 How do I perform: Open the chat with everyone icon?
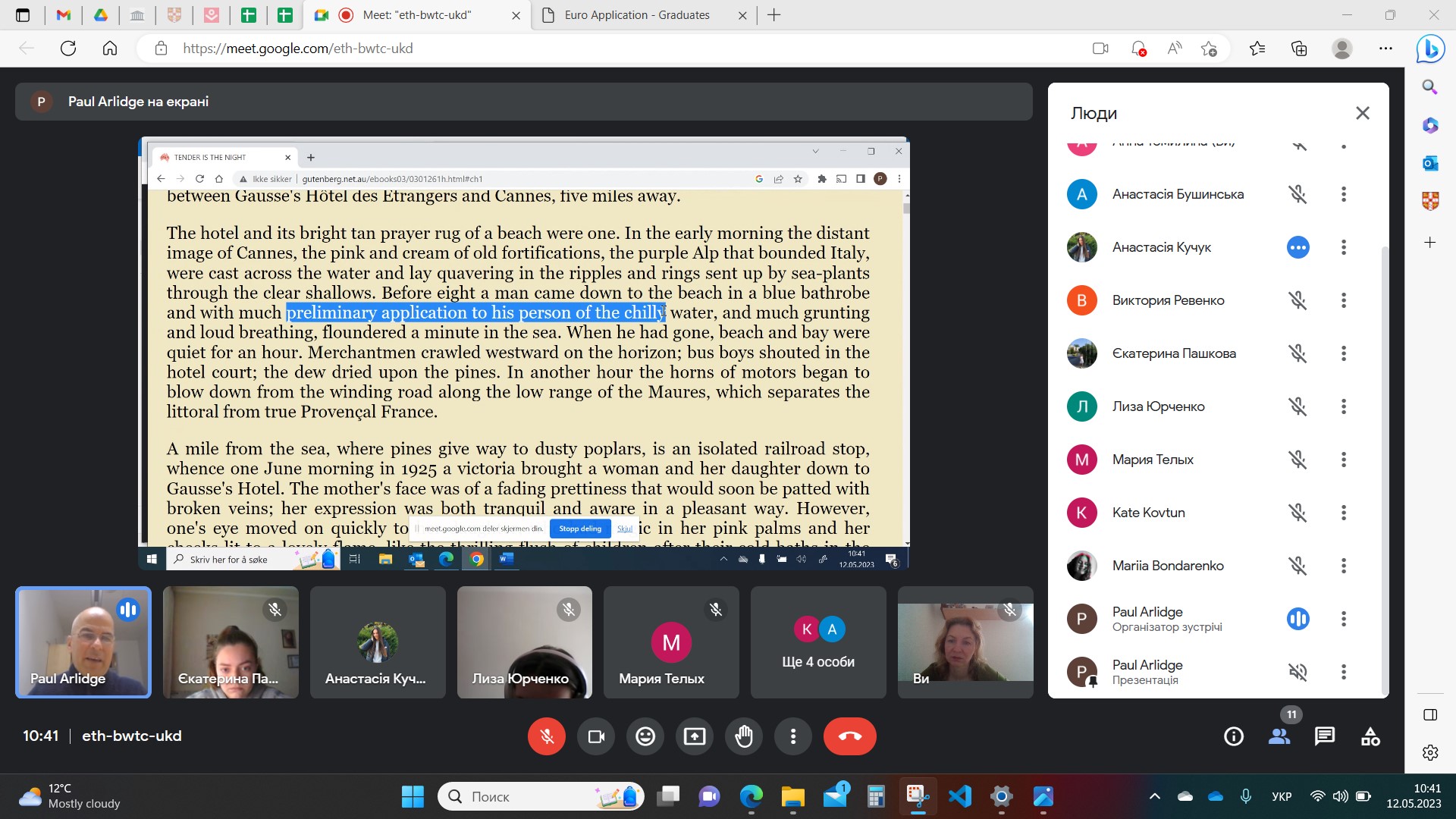point(1325,736)
